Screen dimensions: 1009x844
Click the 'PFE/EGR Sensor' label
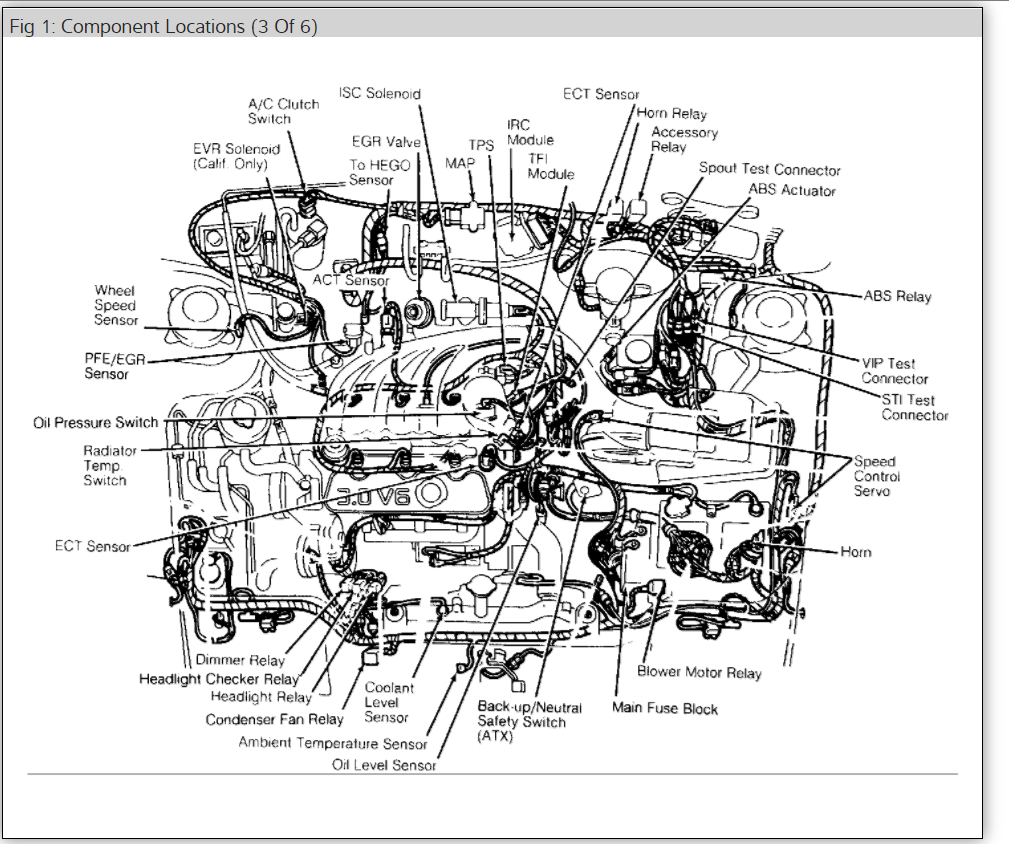point(115,366)
